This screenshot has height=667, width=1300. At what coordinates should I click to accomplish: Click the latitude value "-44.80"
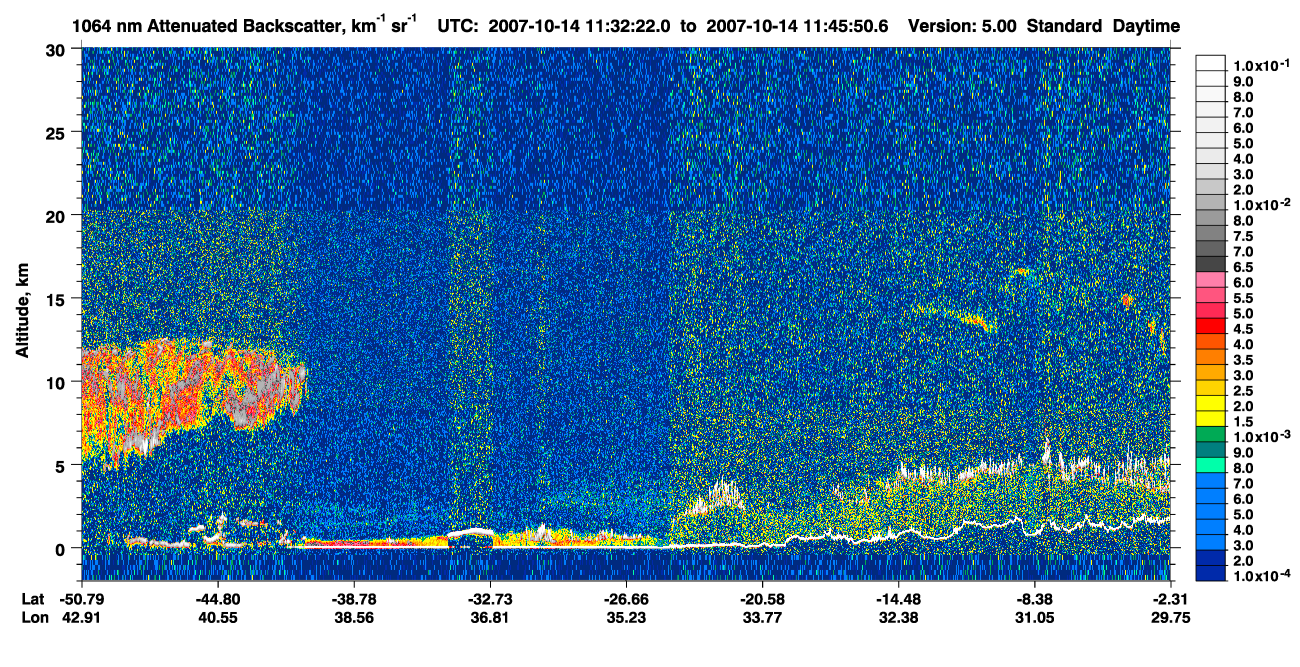tap(217, 598)
